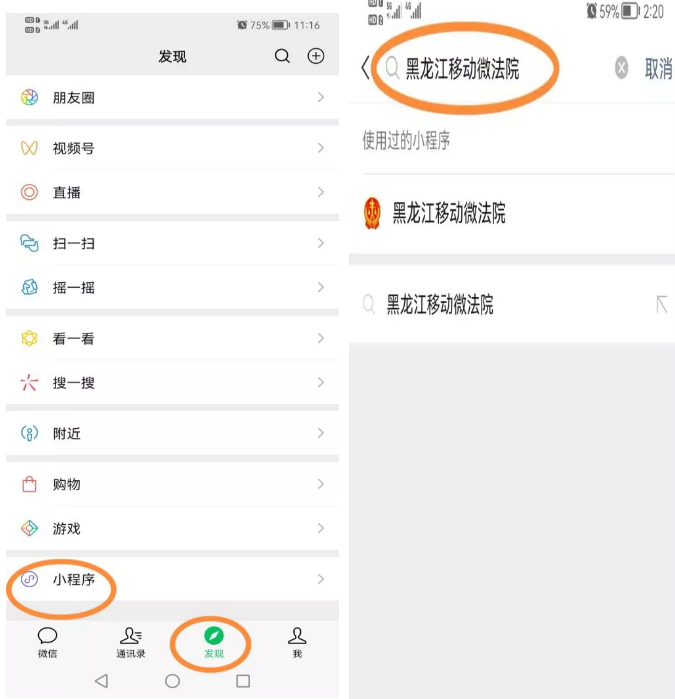Select the 黑龙江移动微法院 court emblem icon
The height and width of the screenshot is (699, 675).
point(372,213)
